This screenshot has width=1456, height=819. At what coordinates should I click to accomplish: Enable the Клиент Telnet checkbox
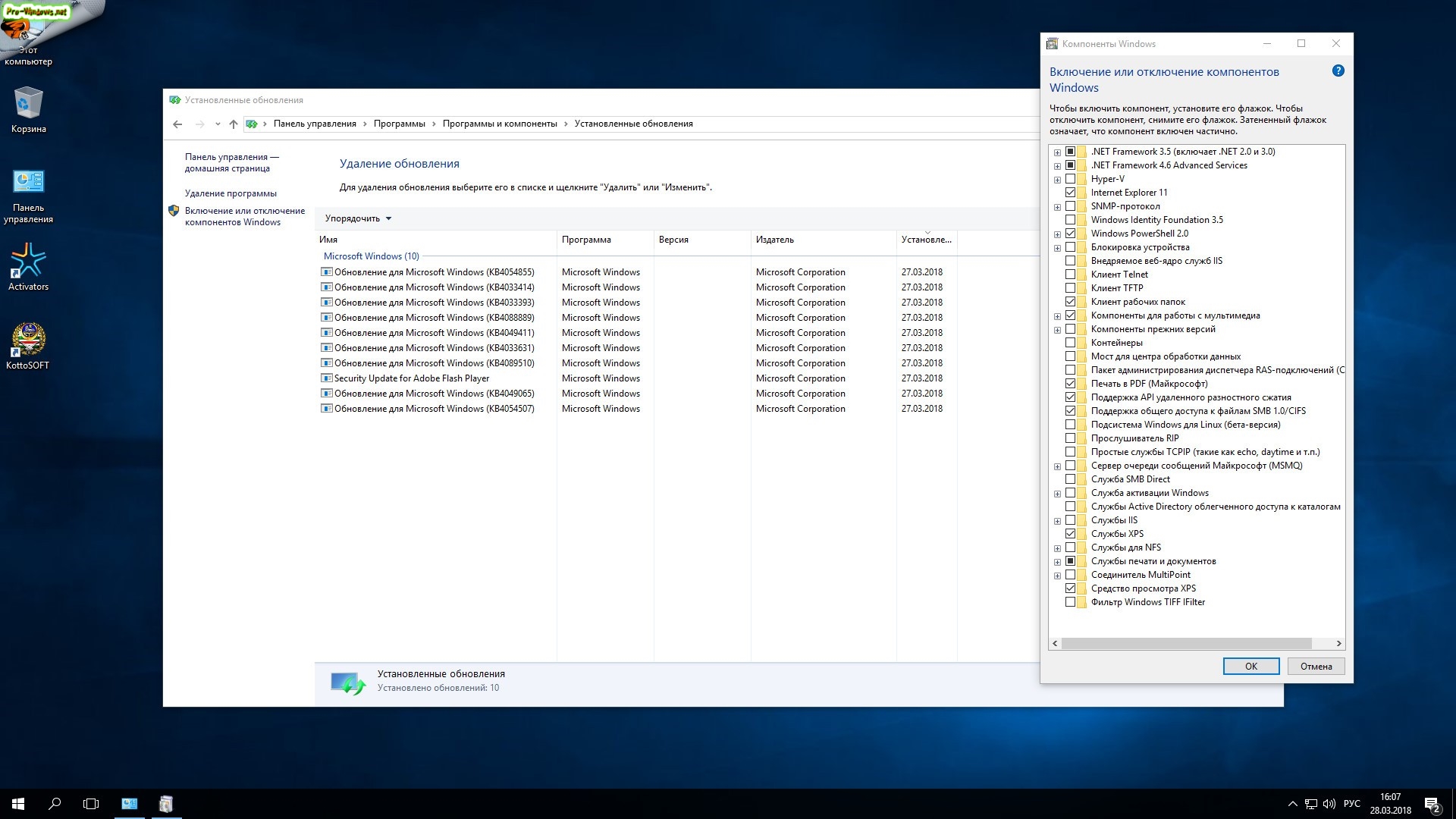(1070, 275)
